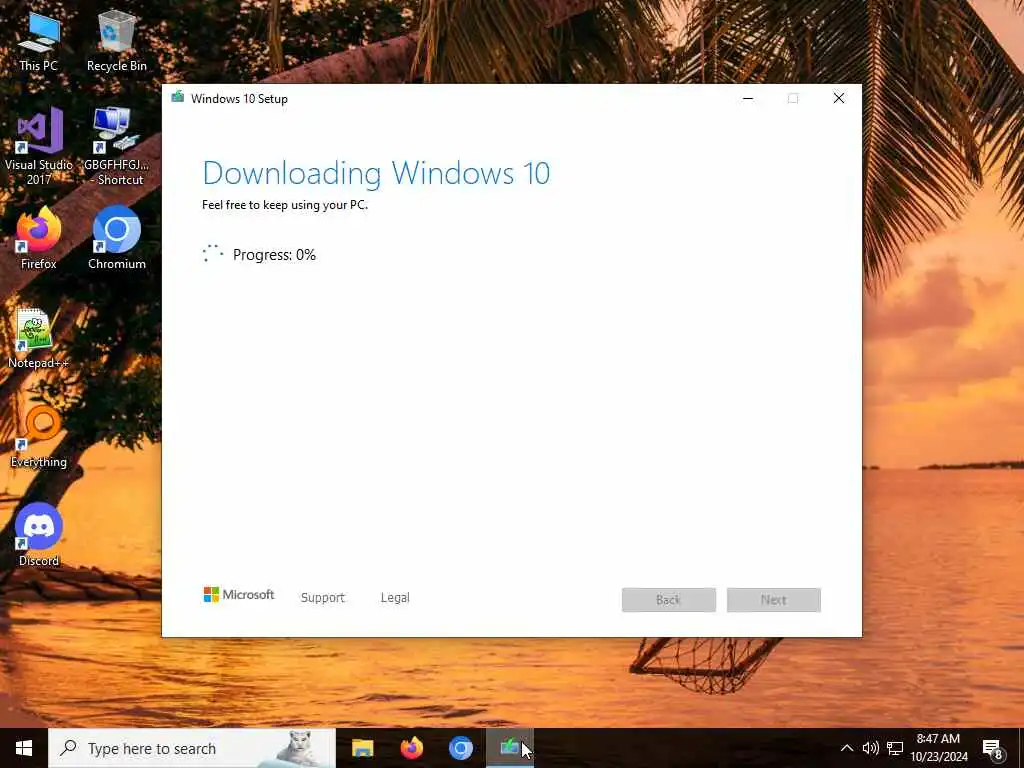Screen dimensions: 1024x768
Task: Click the disabled Next button
Action: [x=774, y=600]
